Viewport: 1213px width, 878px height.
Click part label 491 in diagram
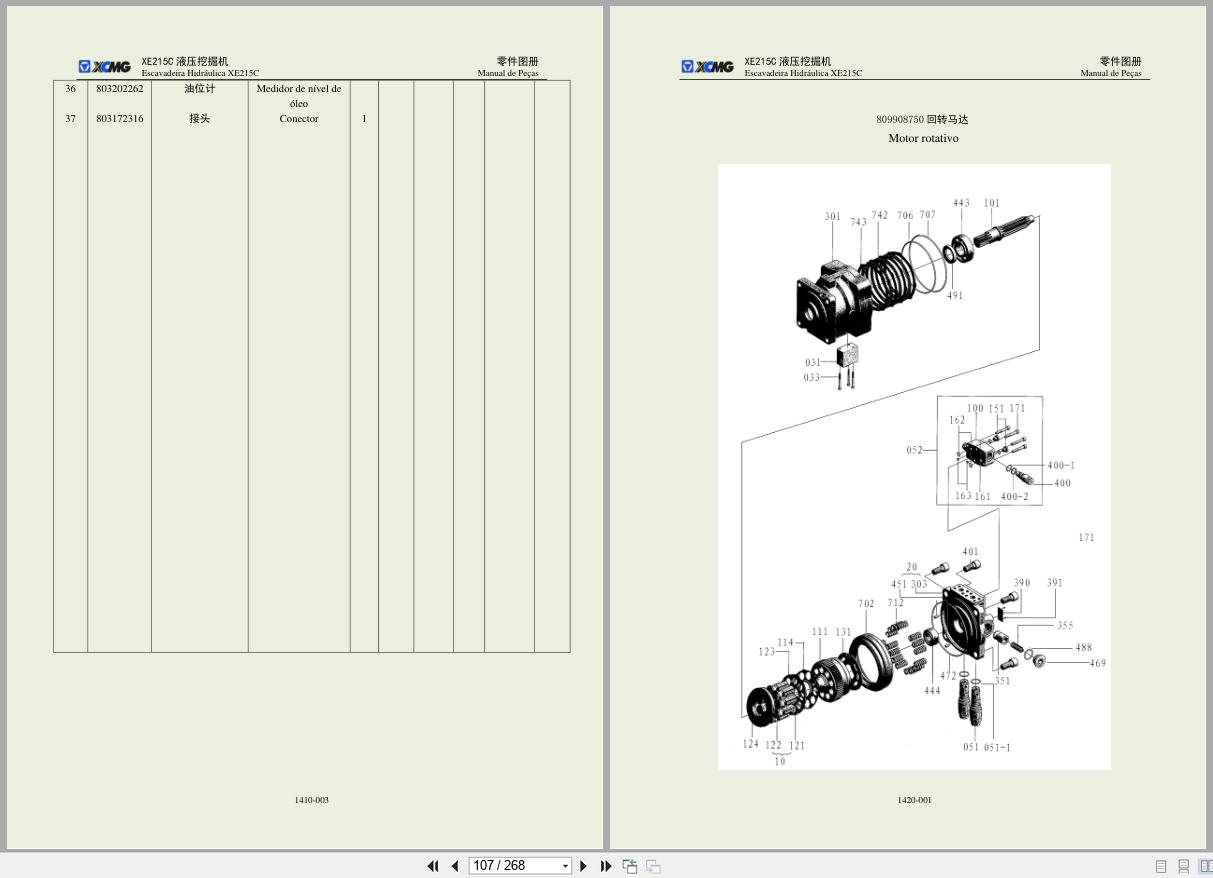955,296
